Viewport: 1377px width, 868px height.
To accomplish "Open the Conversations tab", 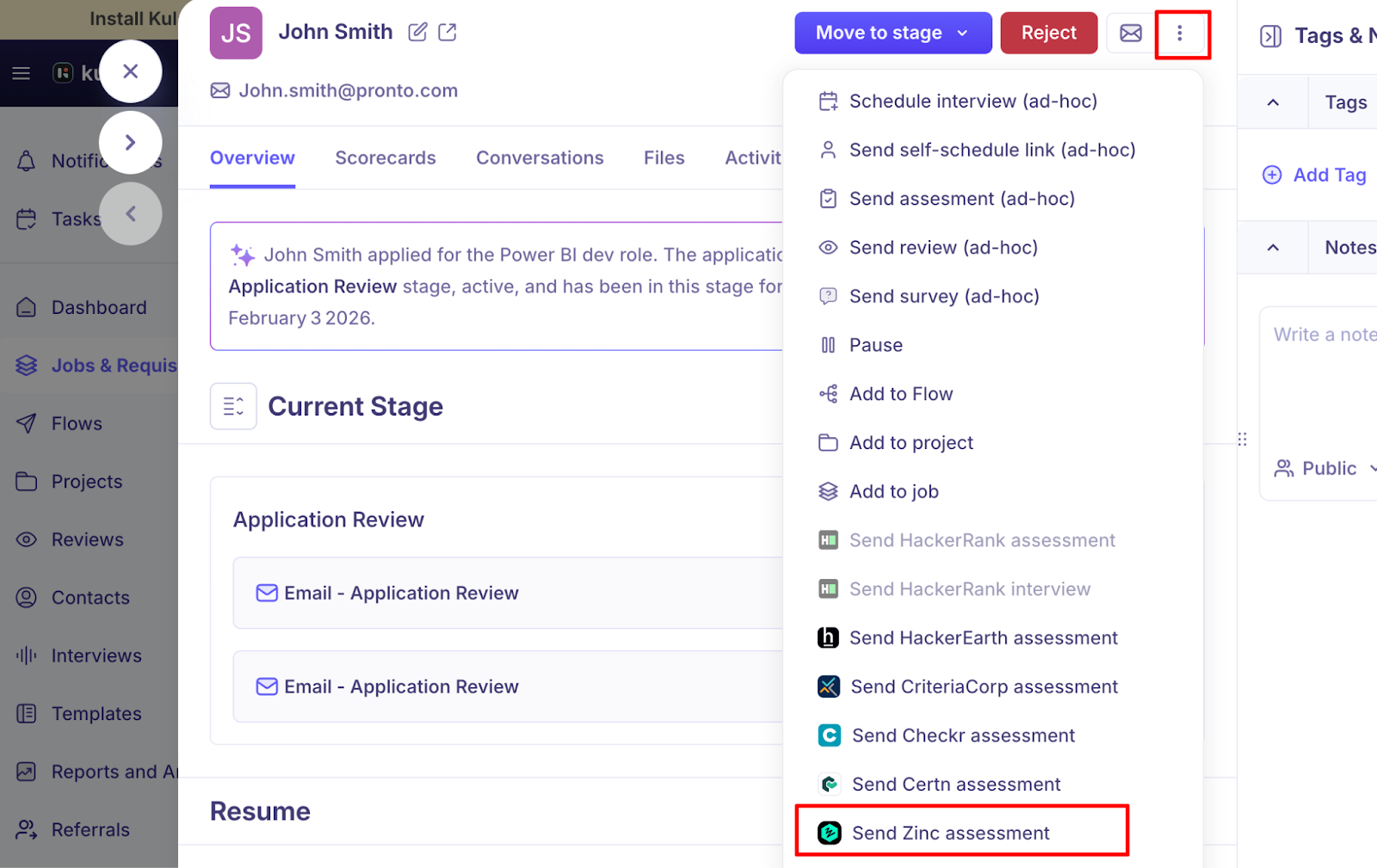I will tap(540, 158).
